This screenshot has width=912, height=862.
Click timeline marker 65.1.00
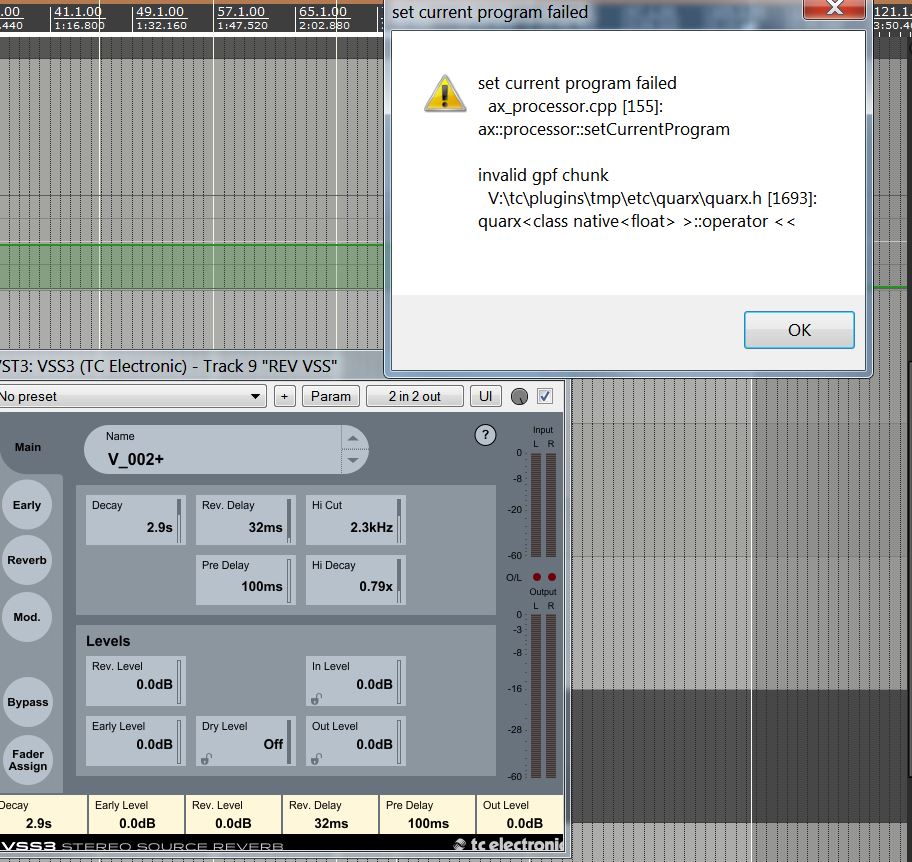pos(323,12)
